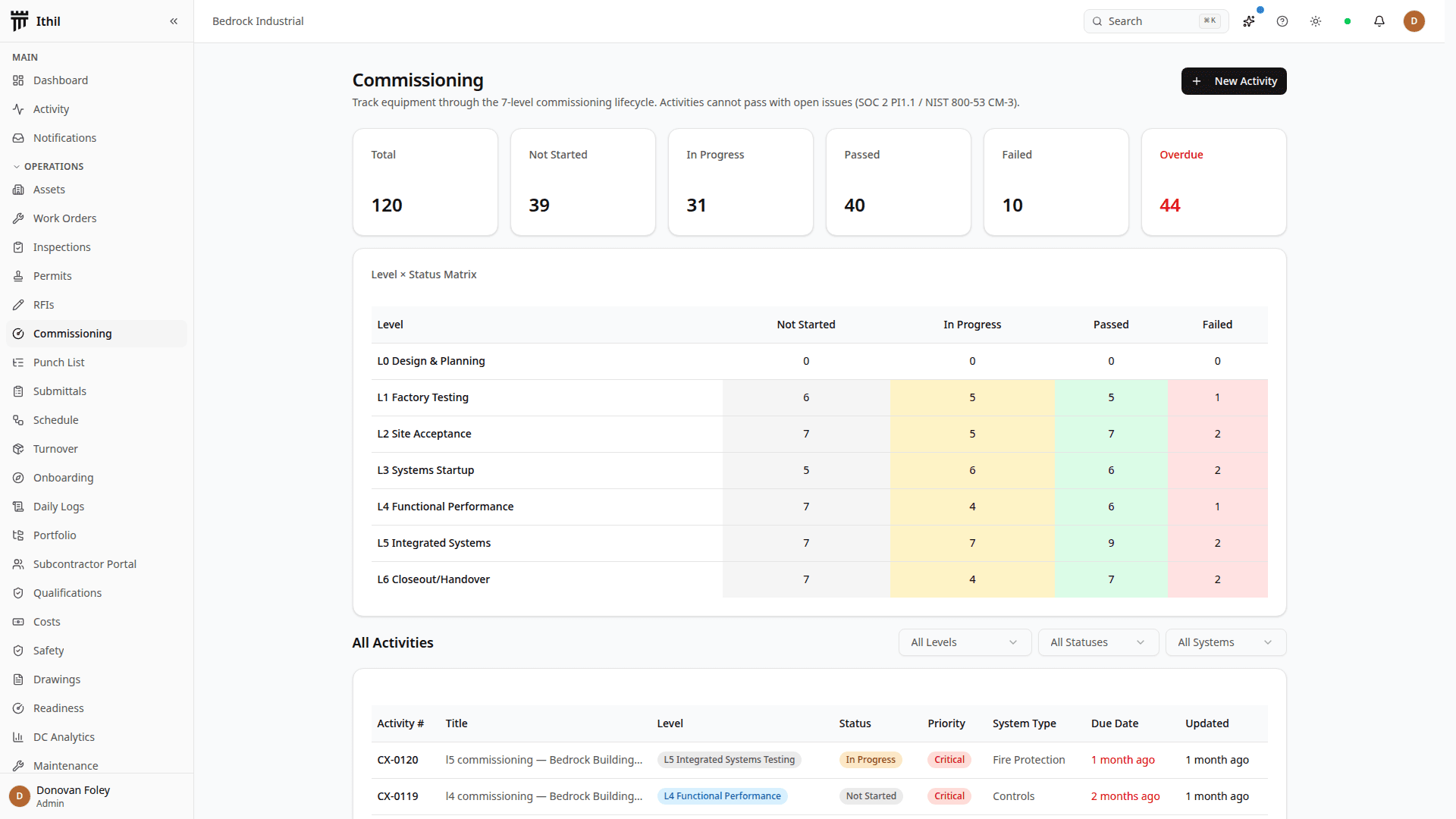
Task: Focus the Search input field
Action: pyautogui.click(x=1156, y=21)
